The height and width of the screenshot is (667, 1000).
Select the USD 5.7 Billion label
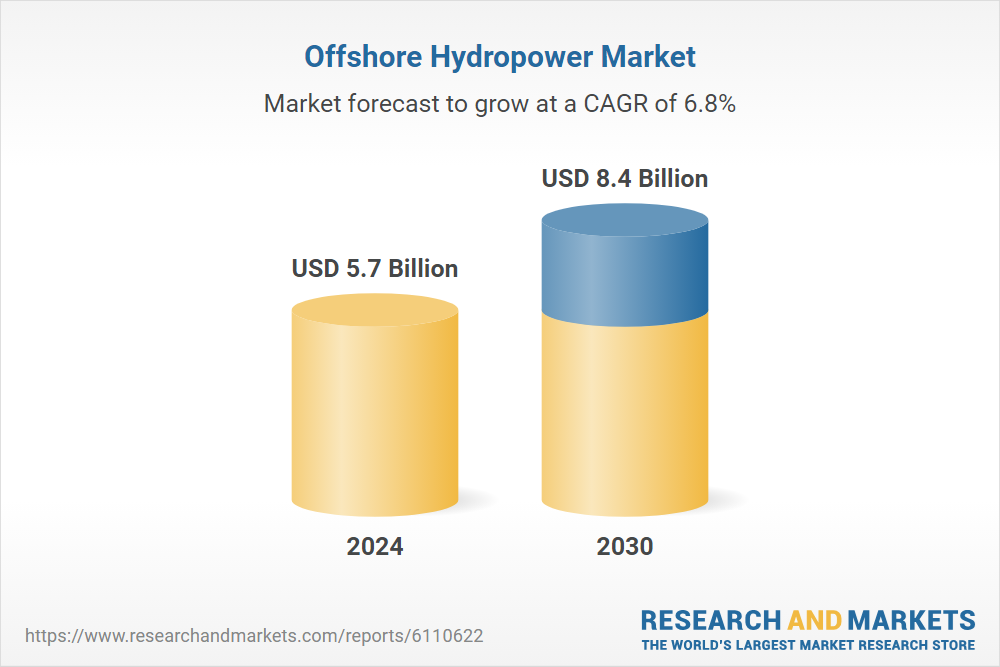click(375, 269)
